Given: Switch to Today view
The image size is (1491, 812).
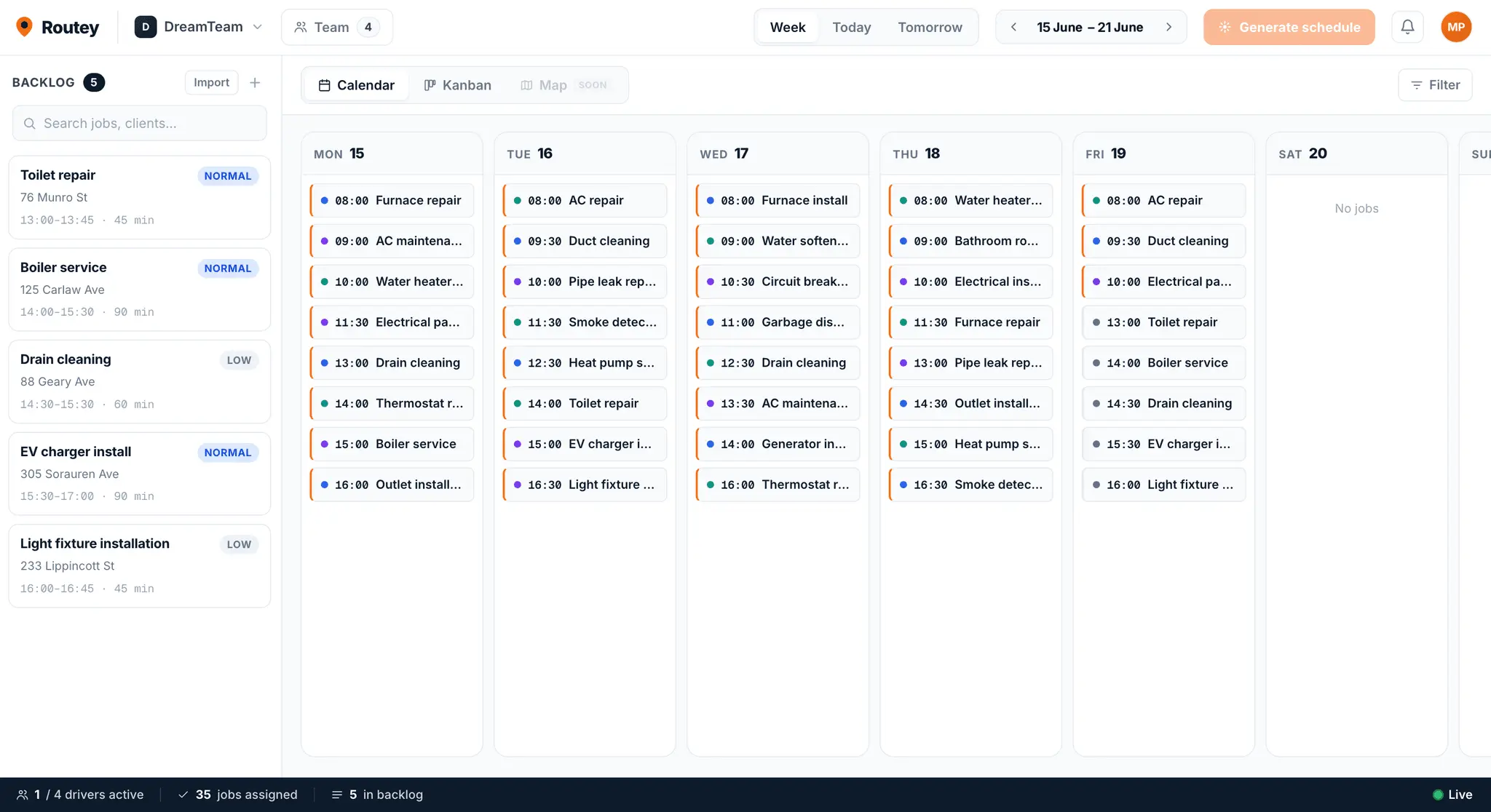Looking at the screenshot, I should pyautogui.click(x=852, y=27).
